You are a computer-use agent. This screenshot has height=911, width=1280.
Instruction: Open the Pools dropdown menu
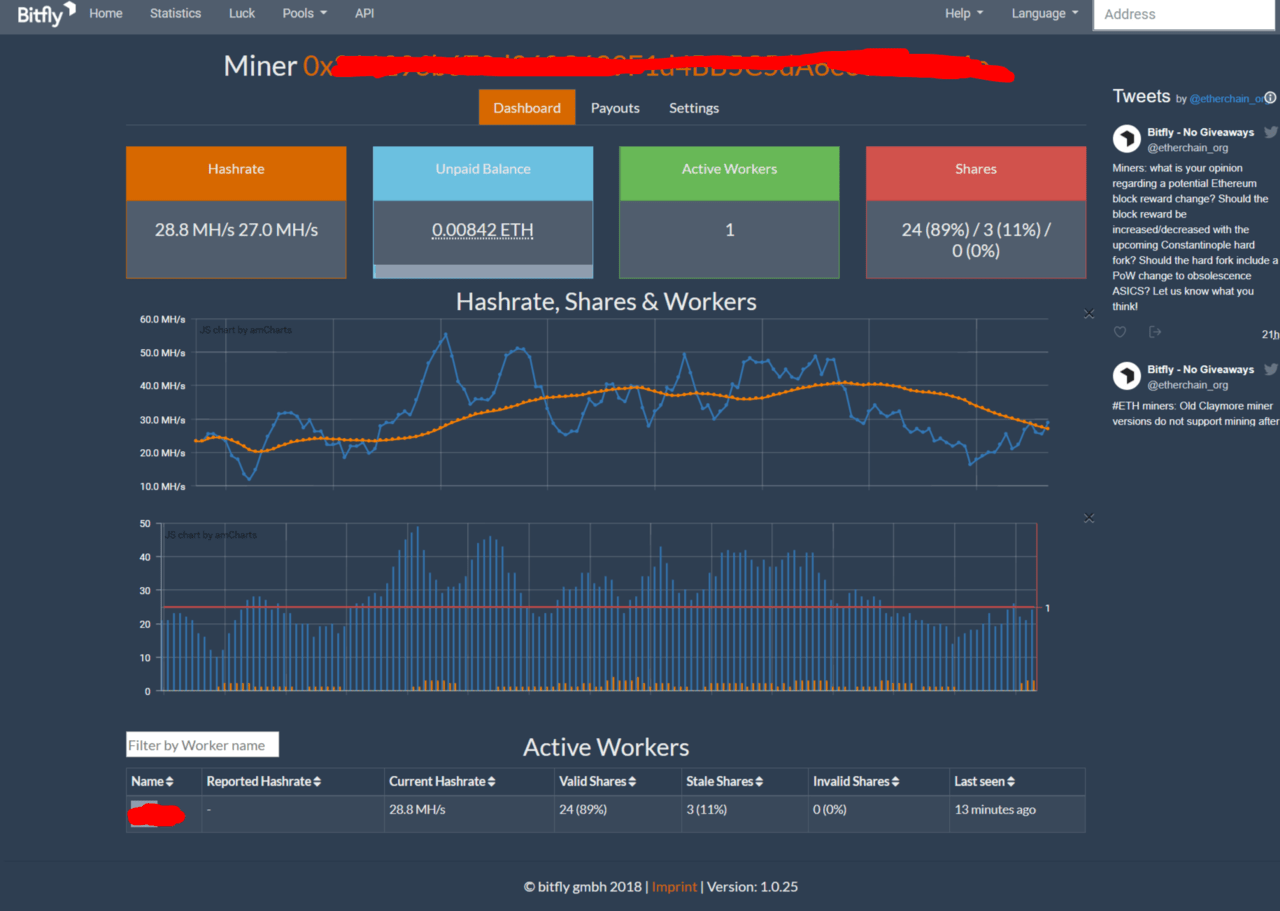(304, 14)
